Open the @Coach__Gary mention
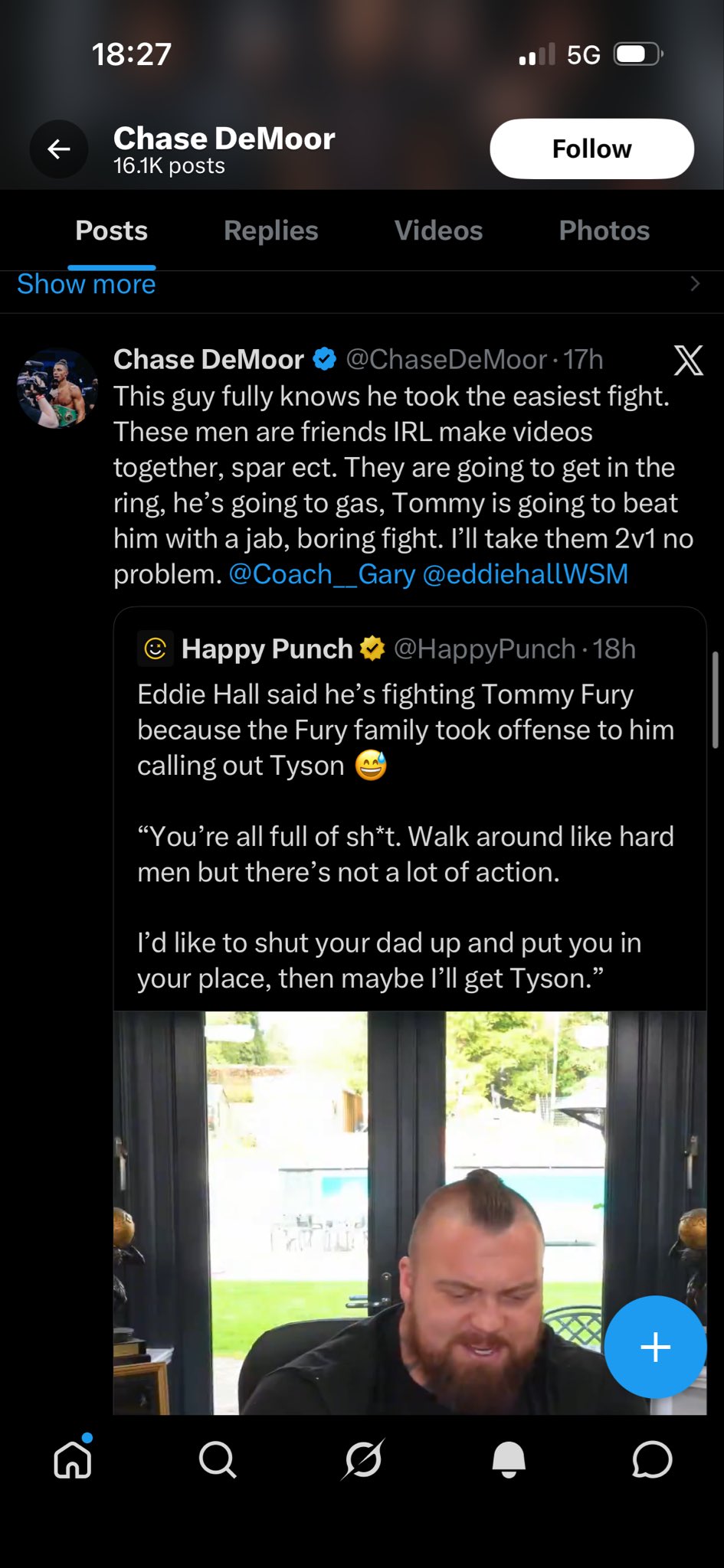The width and height of the screenshot is (724, 1568). tap(322, 574)
